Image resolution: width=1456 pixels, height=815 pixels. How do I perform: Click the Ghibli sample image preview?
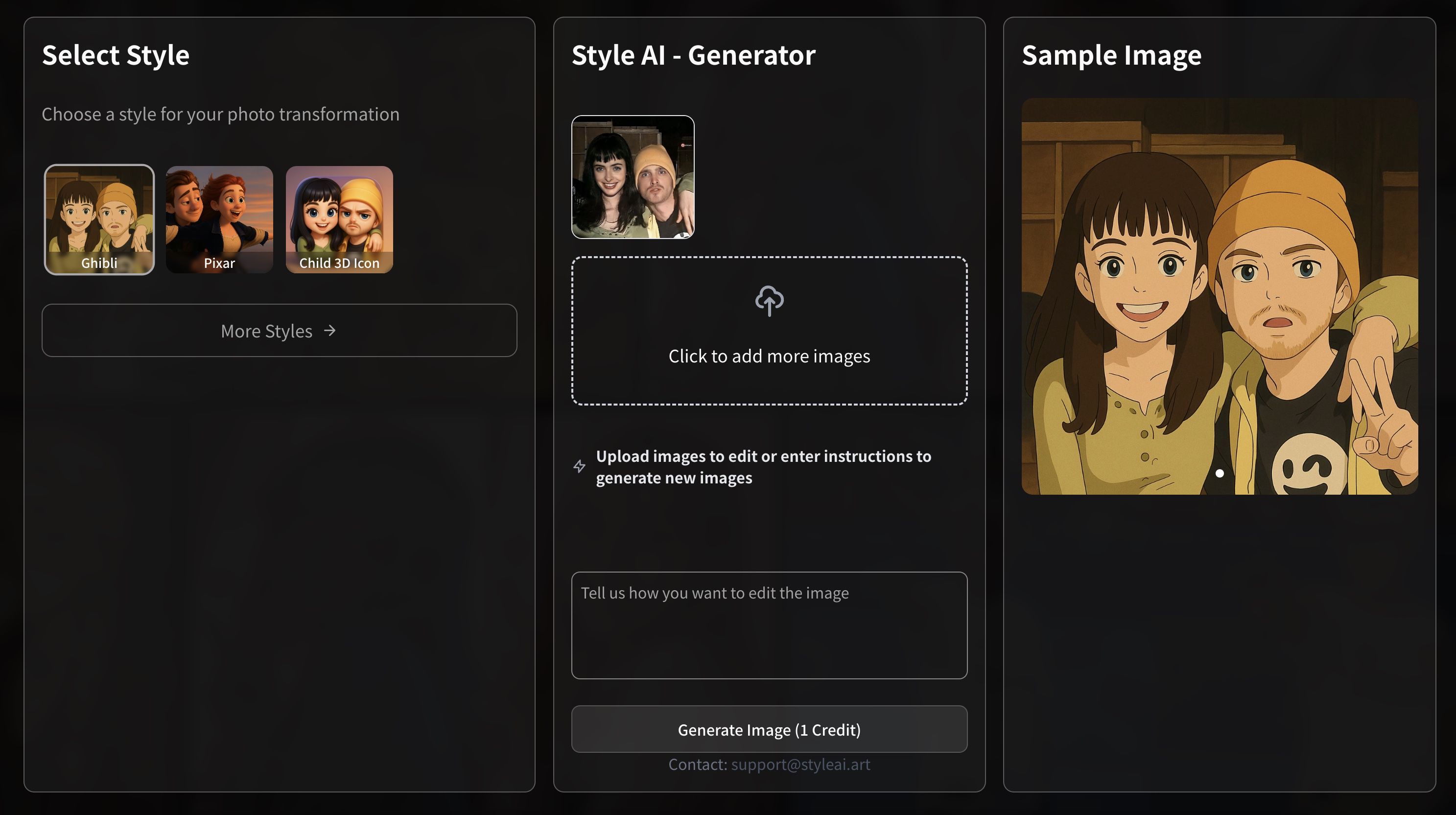click(x=1219, y=296)
